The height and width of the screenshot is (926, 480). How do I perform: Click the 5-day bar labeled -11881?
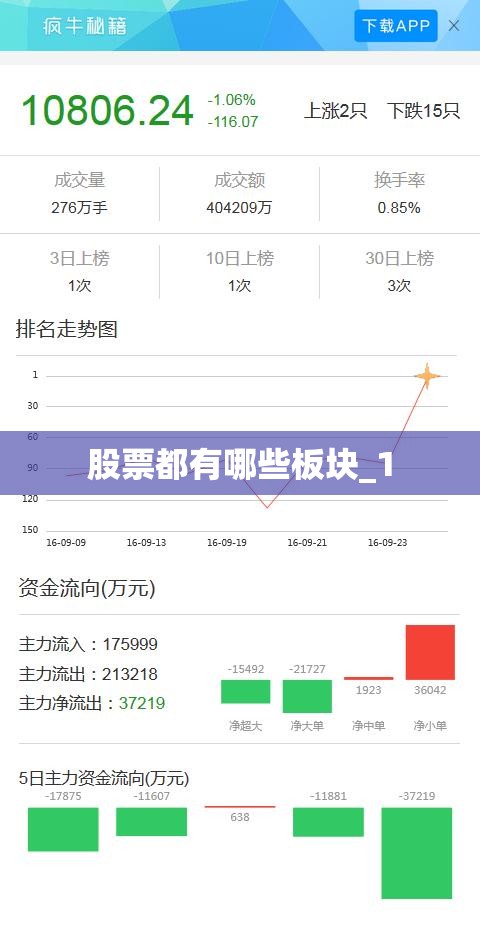328,822
